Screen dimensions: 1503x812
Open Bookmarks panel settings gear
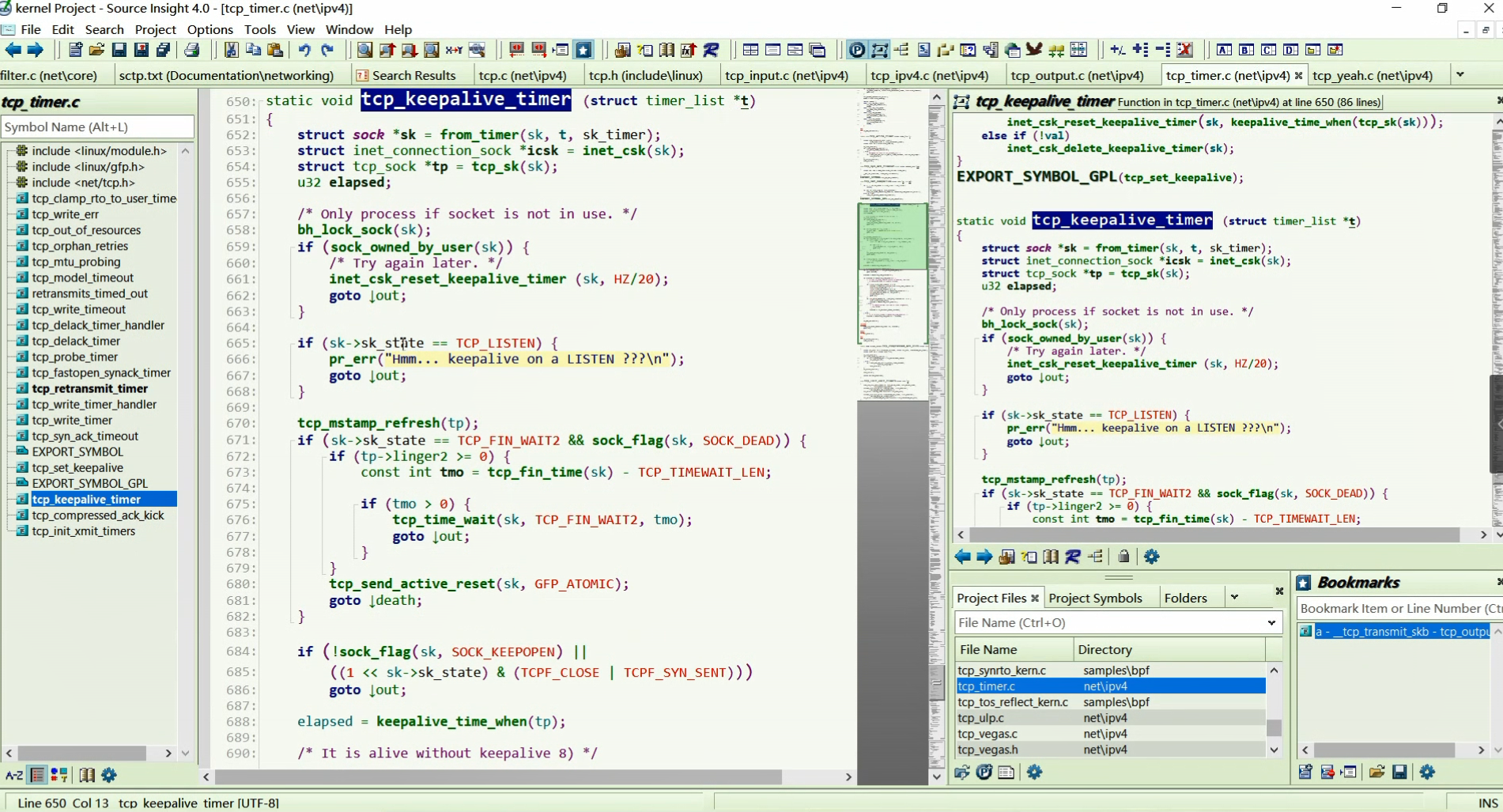pyautogui.click(x=1427, y=772)
